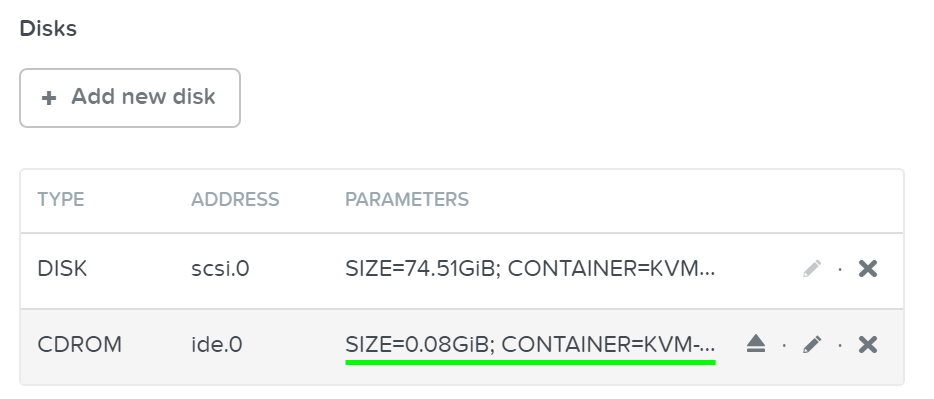Click the PARAMETERS column header

pos(407,200)
